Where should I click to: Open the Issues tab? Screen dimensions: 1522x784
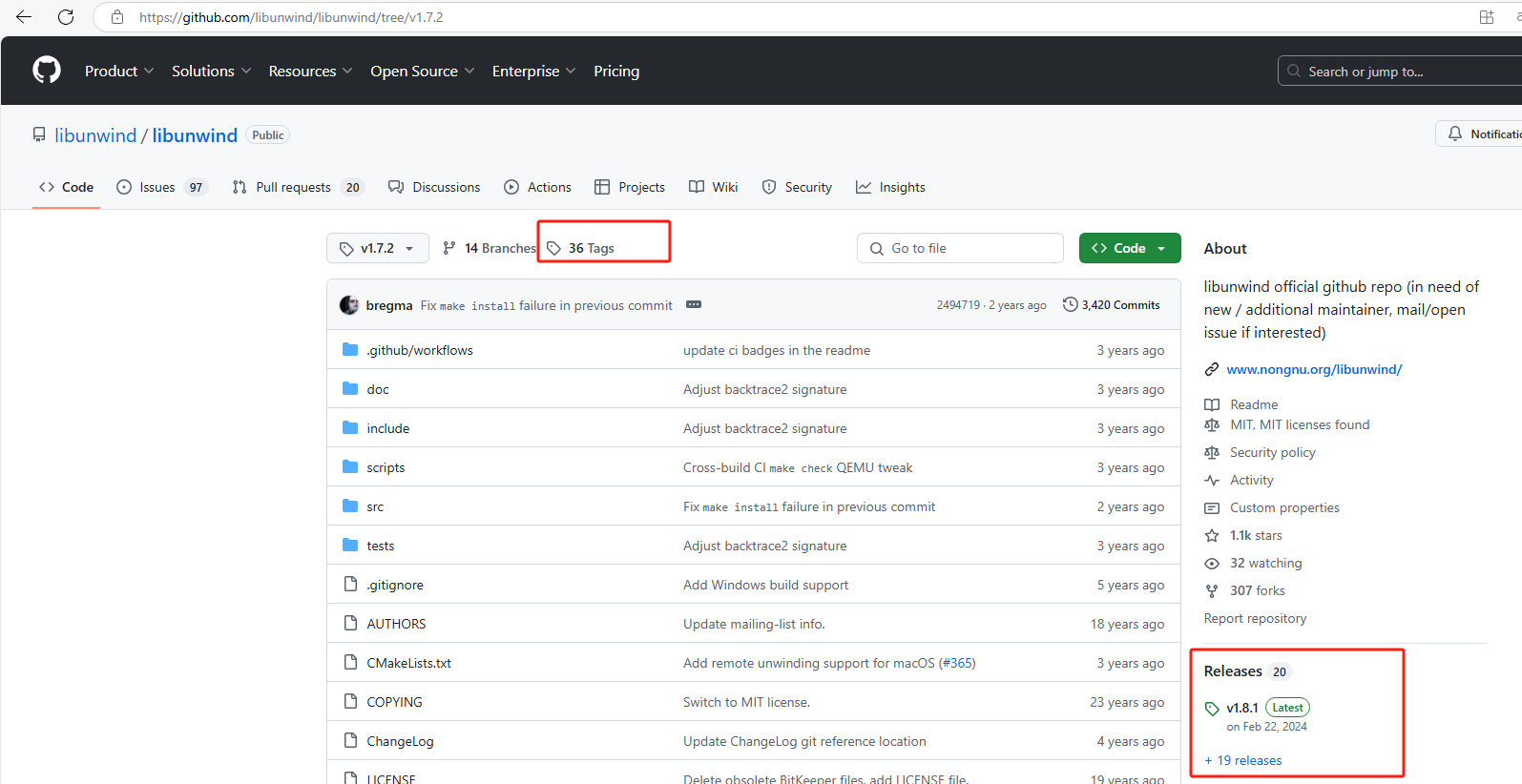pos(161,187)
